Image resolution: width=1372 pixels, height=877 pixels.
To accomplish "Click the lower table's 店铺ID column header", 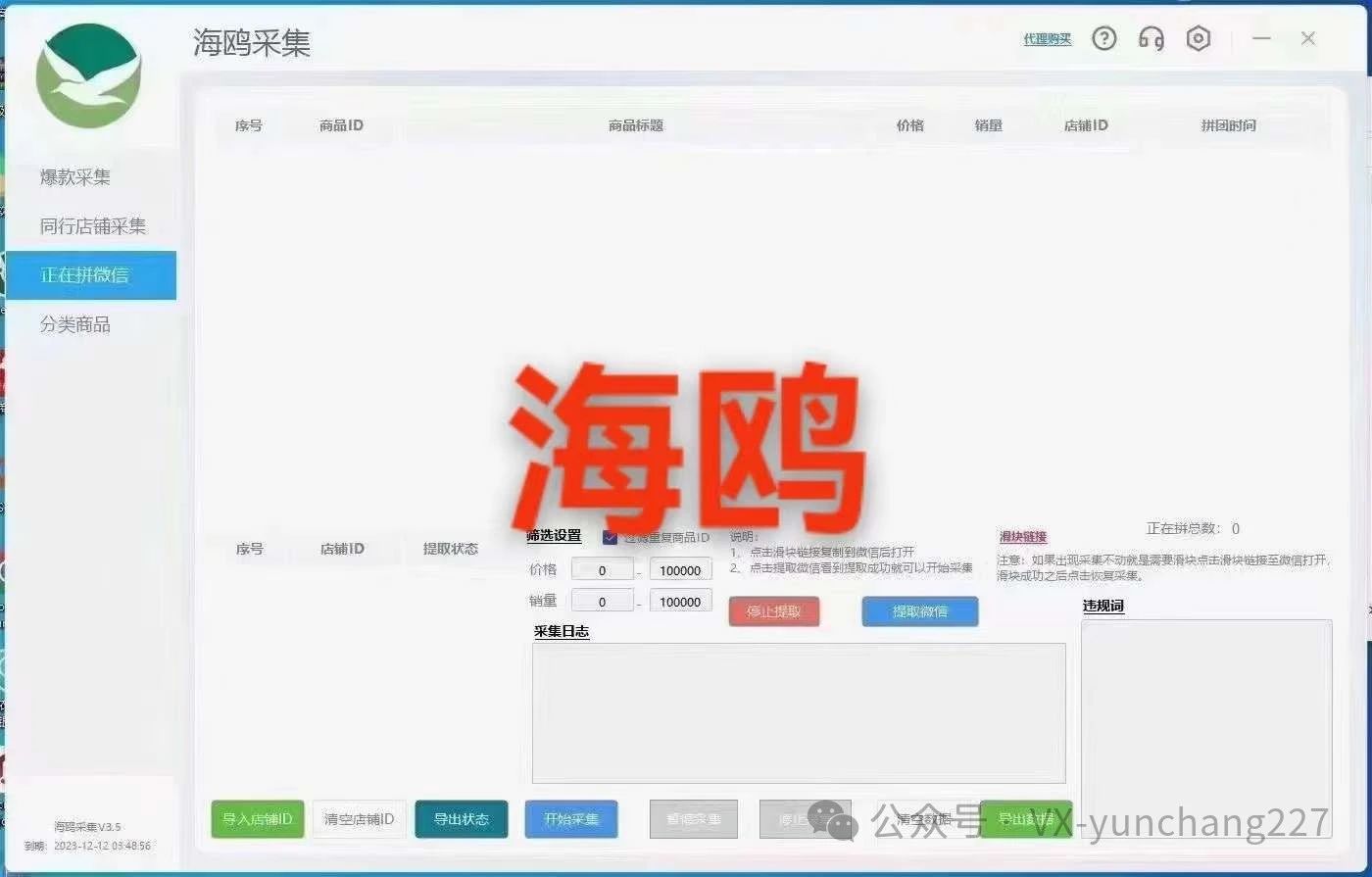I will pos(342,549).
